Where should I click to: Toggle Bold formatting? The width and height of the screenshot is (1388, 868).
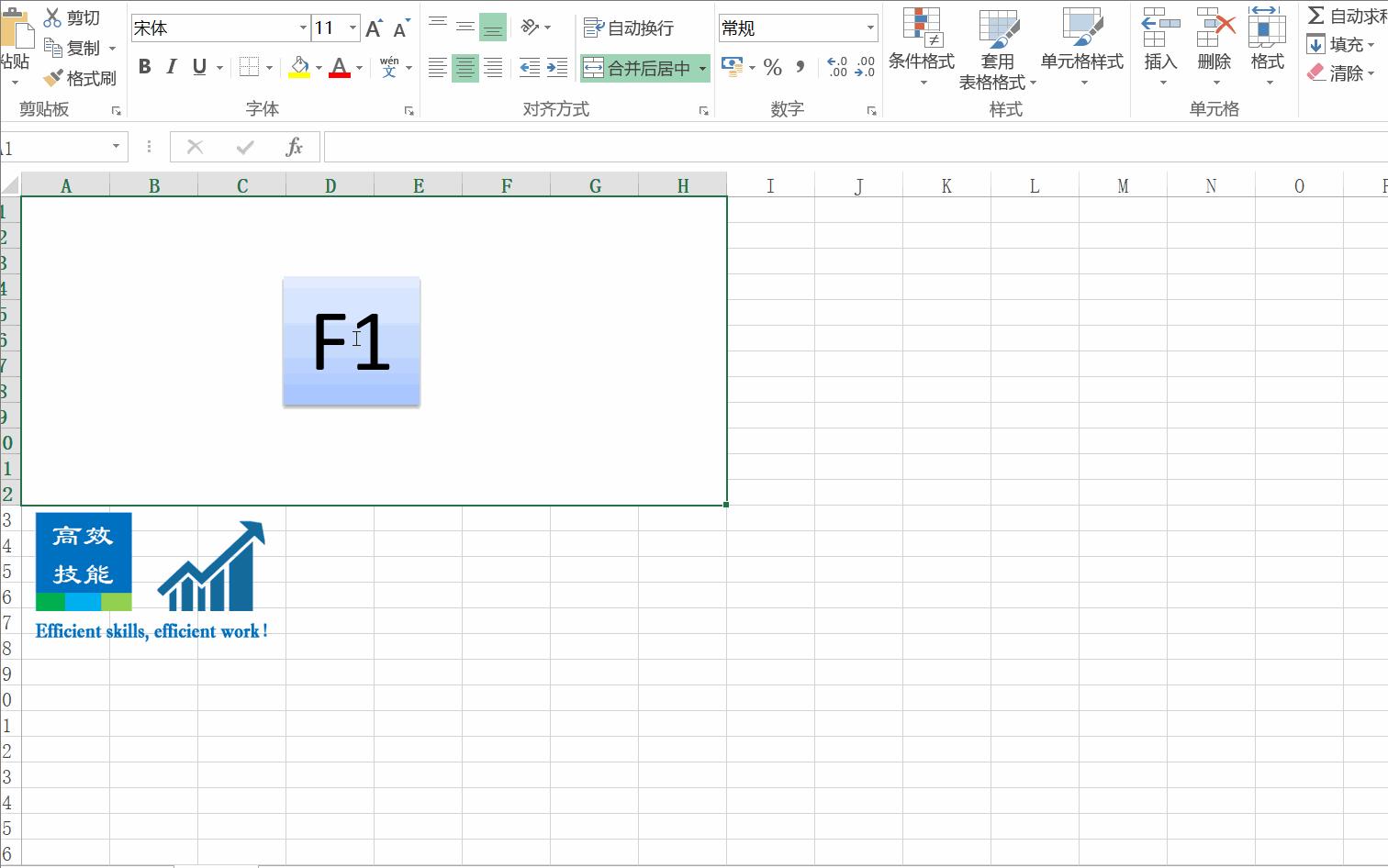[144, 67]
